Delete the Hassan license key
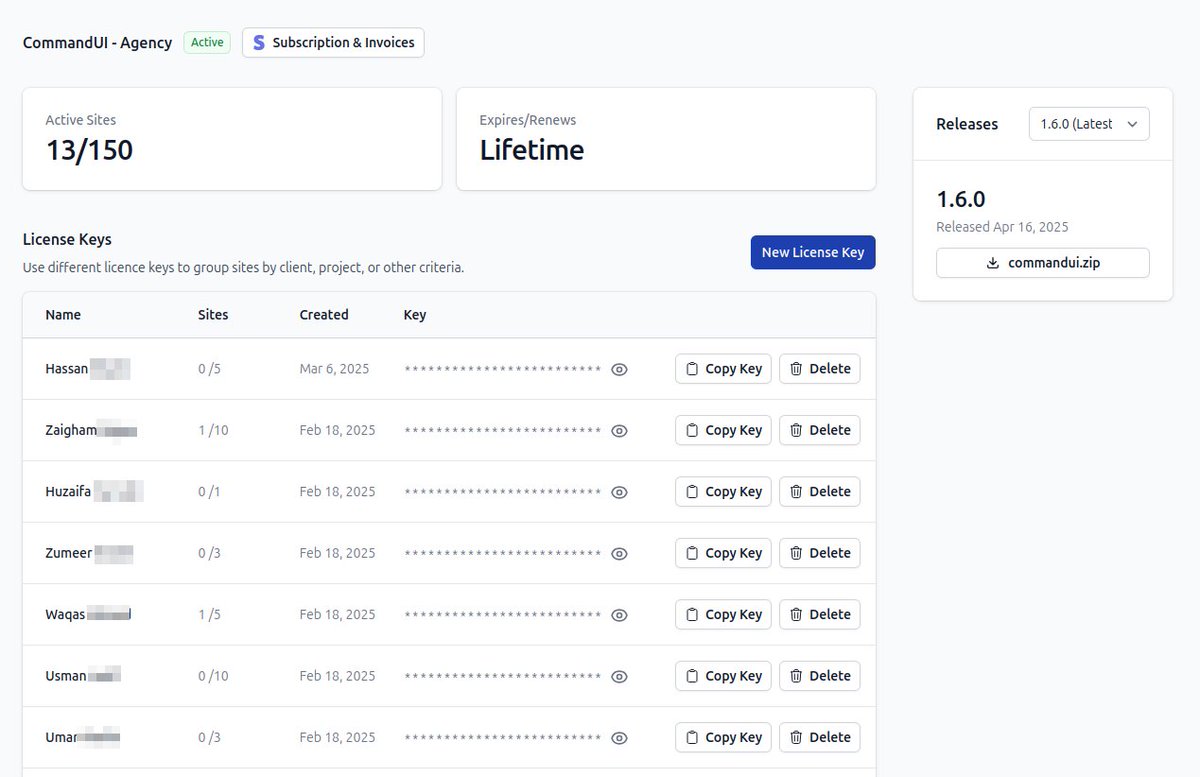The width and height of the screenshot is (1200, 777). [819, 368]
